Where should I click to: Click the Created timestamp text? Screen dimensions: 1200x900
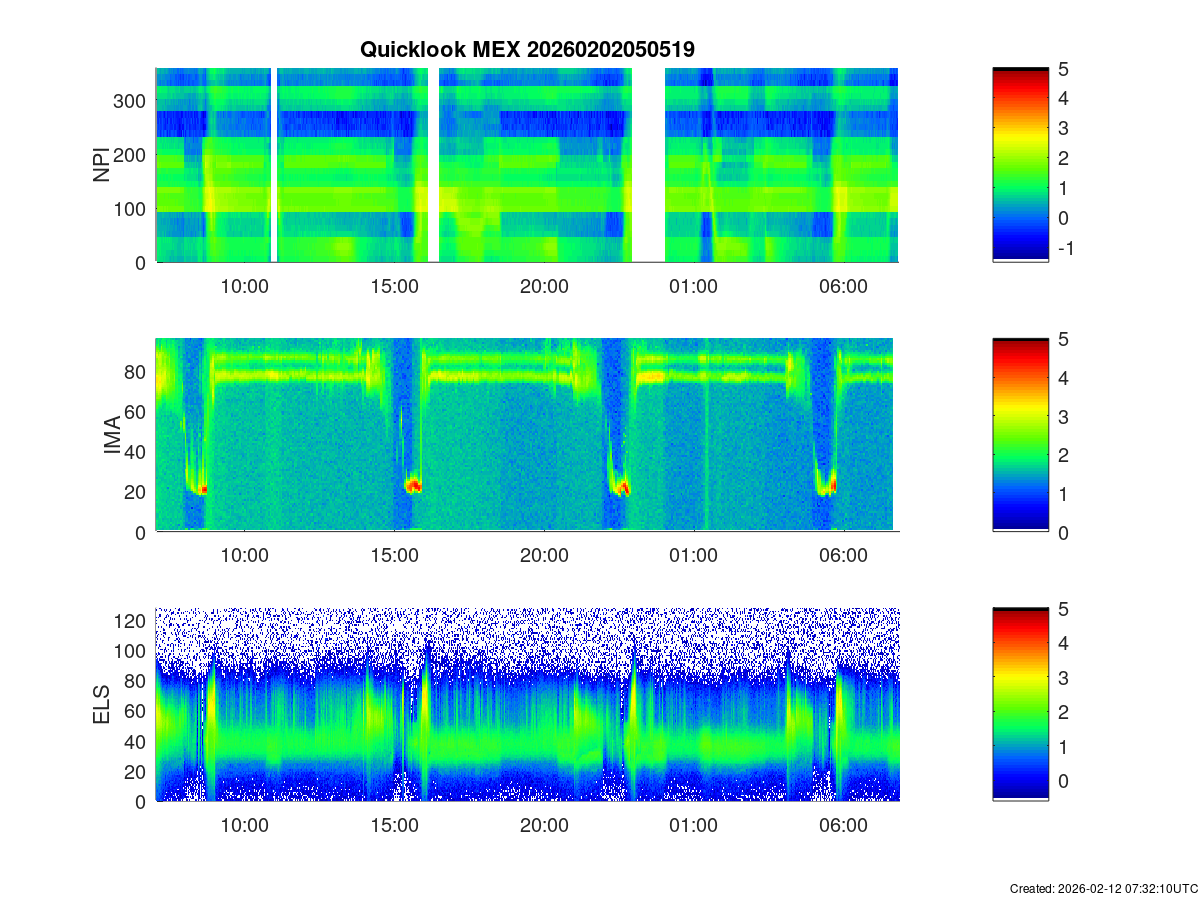pos(1103,888)
